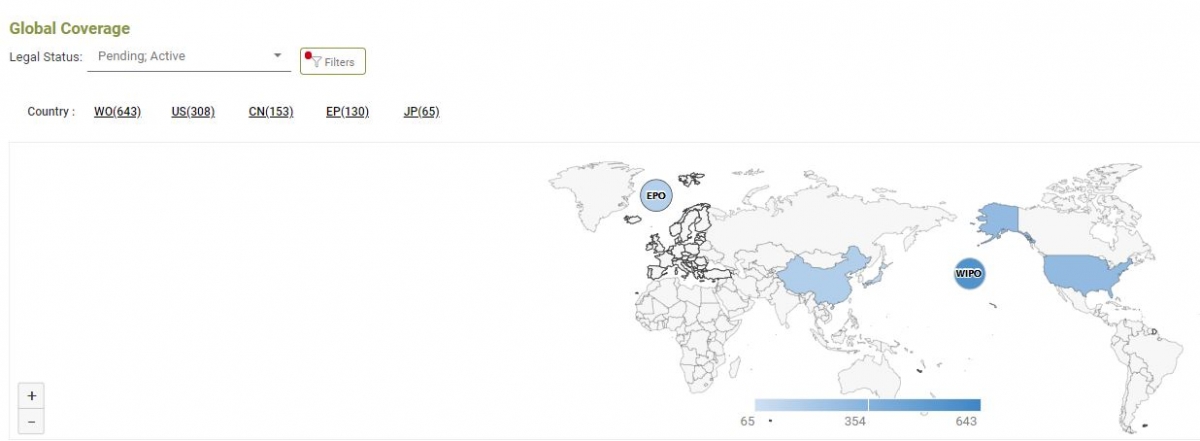Image resolution: width=1200 pixels, height=441 pixels.
Task: Click the WIPO bubble on map
Action: (969, 273)
